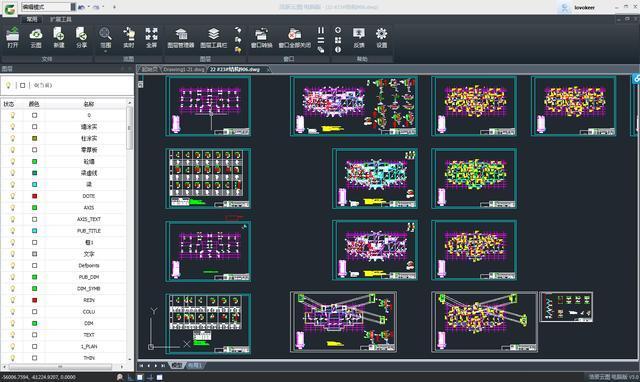This screenshot has height=382, width=640.
Task: Open the 编辑模式 mode combo box
Action: click(48, 7)
